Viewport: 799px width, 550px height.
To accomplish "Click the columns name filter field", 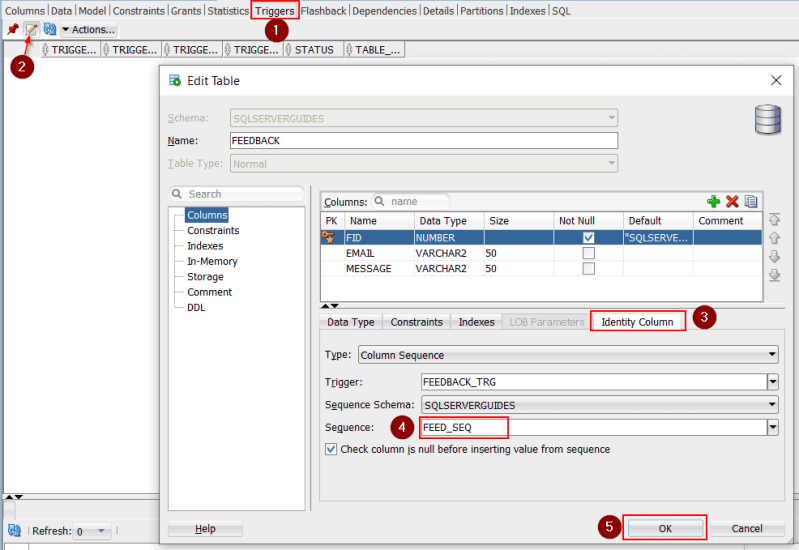I will click(x=411, y=201).
